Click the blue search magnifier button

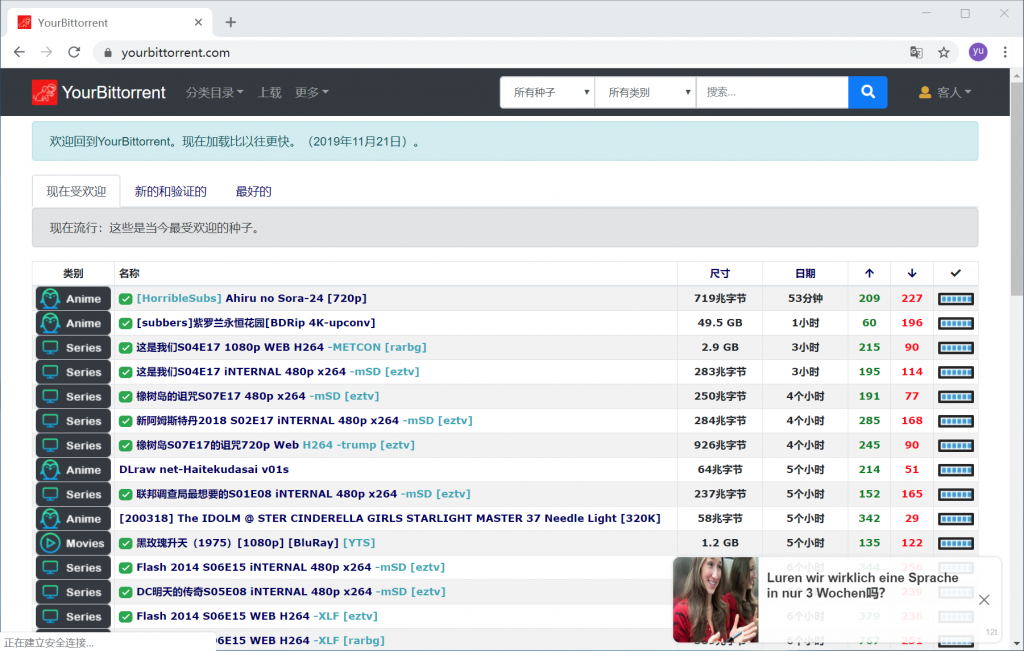coord(867,92)
